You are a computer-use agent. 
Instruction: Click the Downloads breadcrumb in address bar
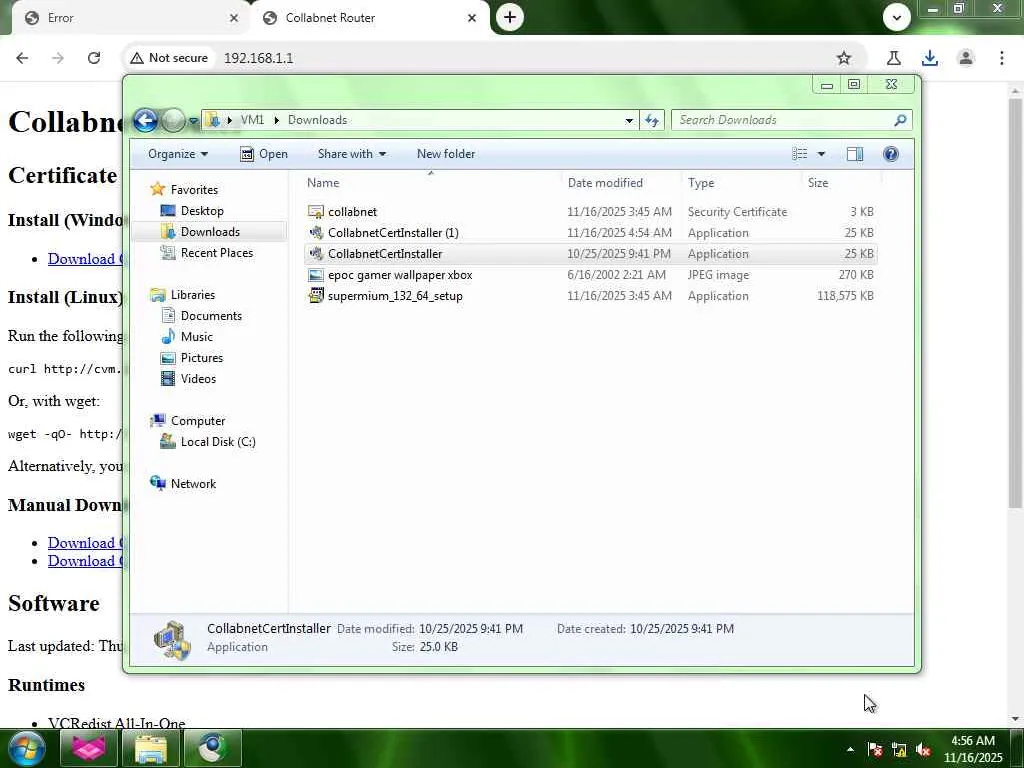point(317,120)
